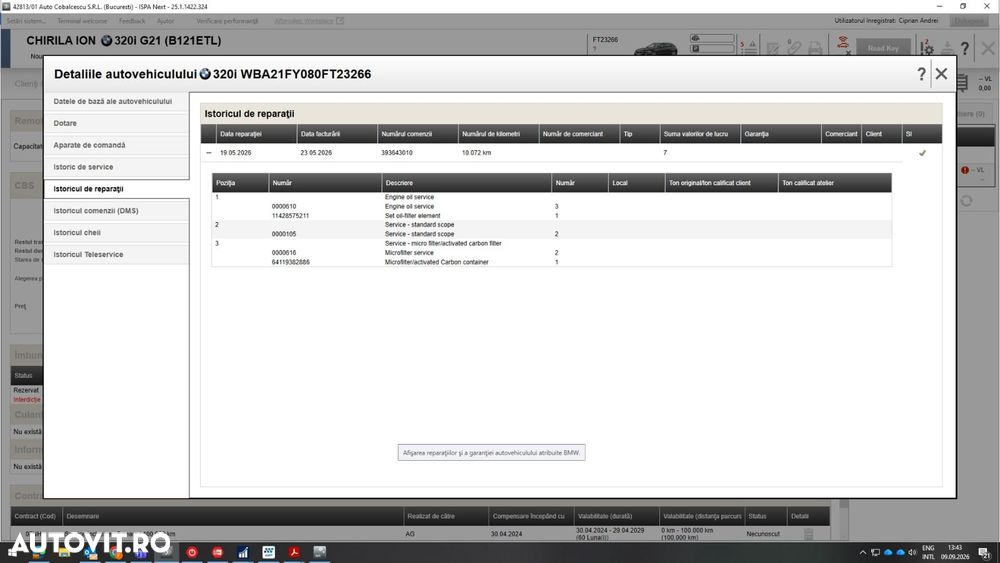Click the main toolbar help question mark
This screenshot has width=1000, height=563.
pos(965,48)
